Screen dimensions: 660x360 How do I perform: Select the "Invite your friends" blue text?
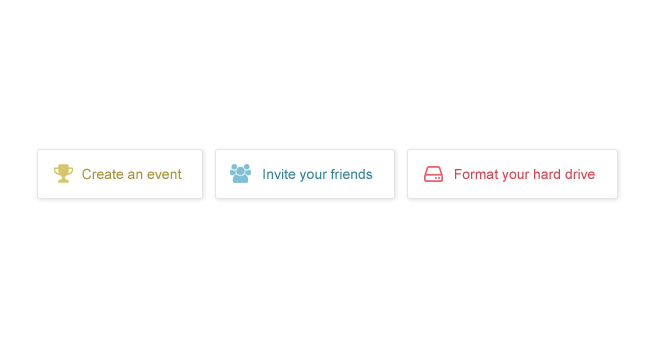click(x=317, y=174)
